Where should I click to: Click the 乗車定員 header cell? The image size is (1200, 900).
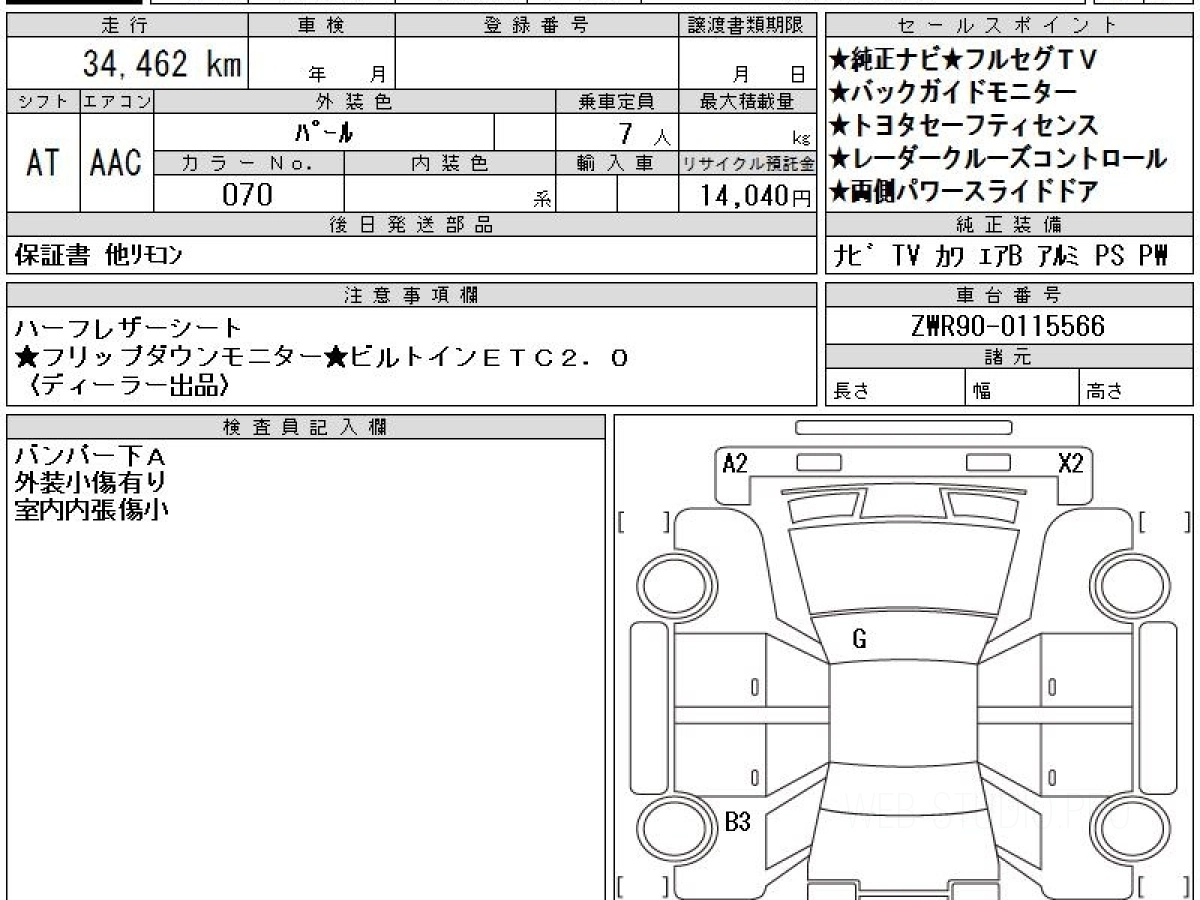[616, 101]
